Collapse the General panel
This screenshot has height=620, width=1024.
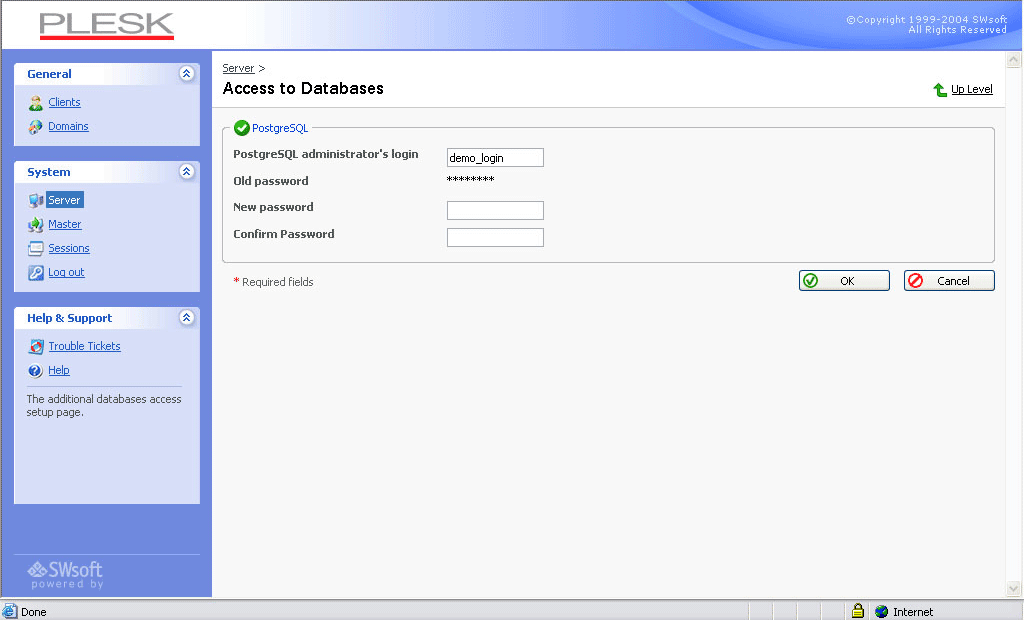coord(186,73)
